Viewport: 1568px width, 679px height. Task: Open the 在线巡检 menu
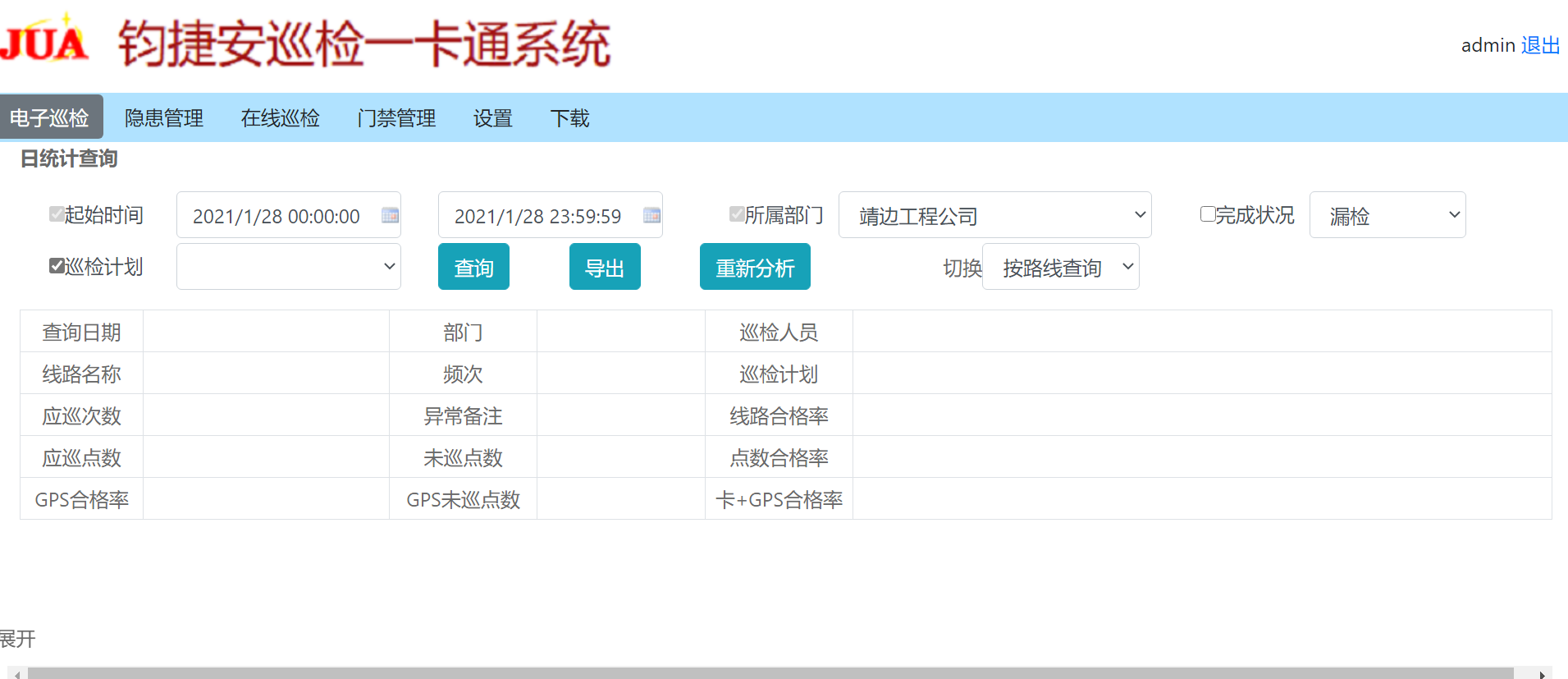click(x=280, y=118)
